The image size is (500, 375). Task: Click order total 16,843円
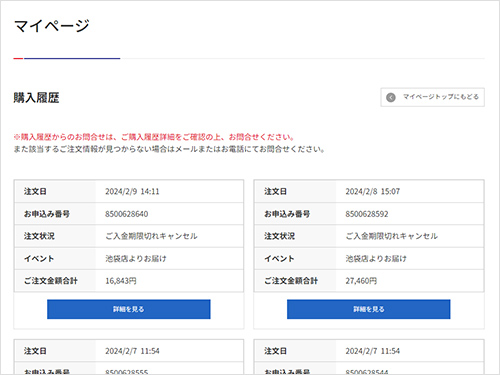[121, 281]
